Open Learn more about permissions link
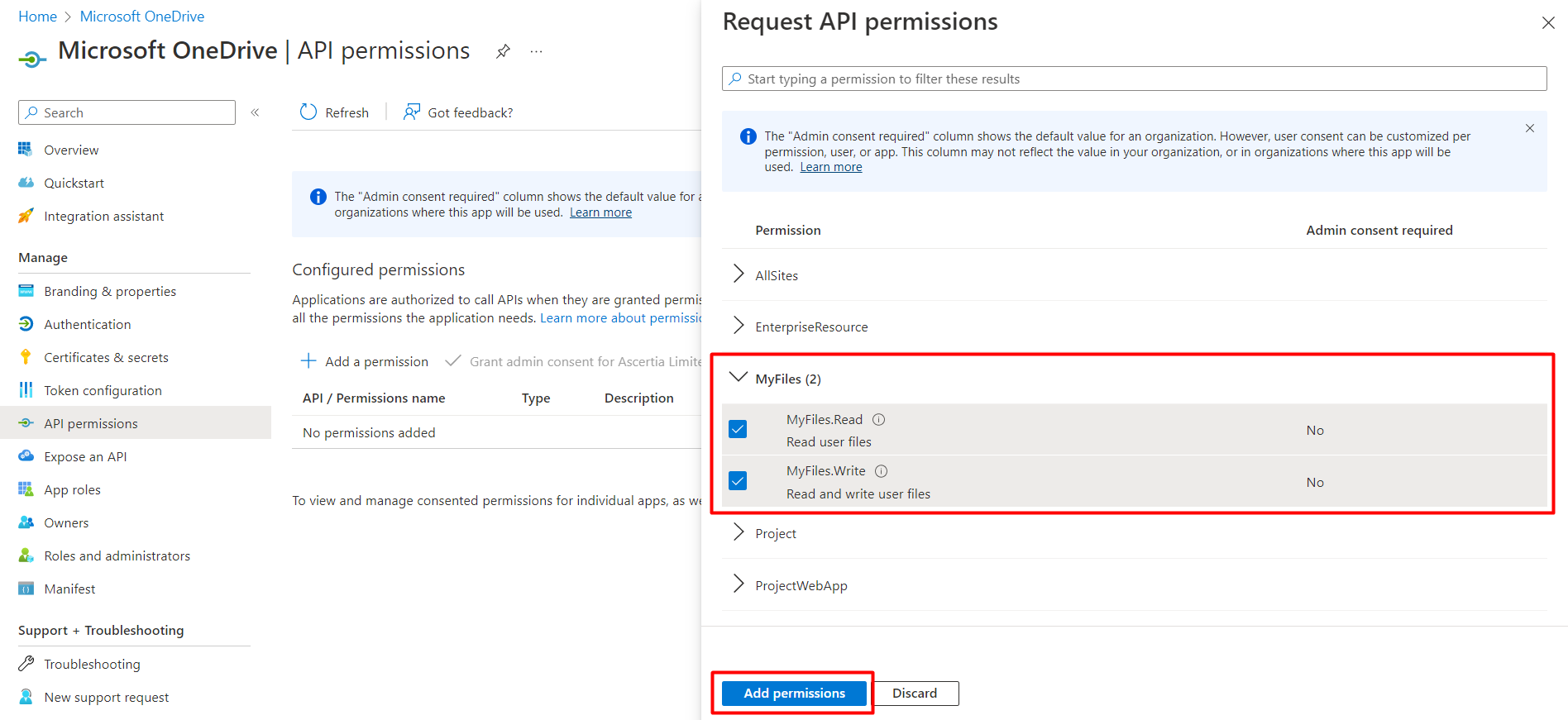This screenshot has width=1568, height=720. [621, 318]
